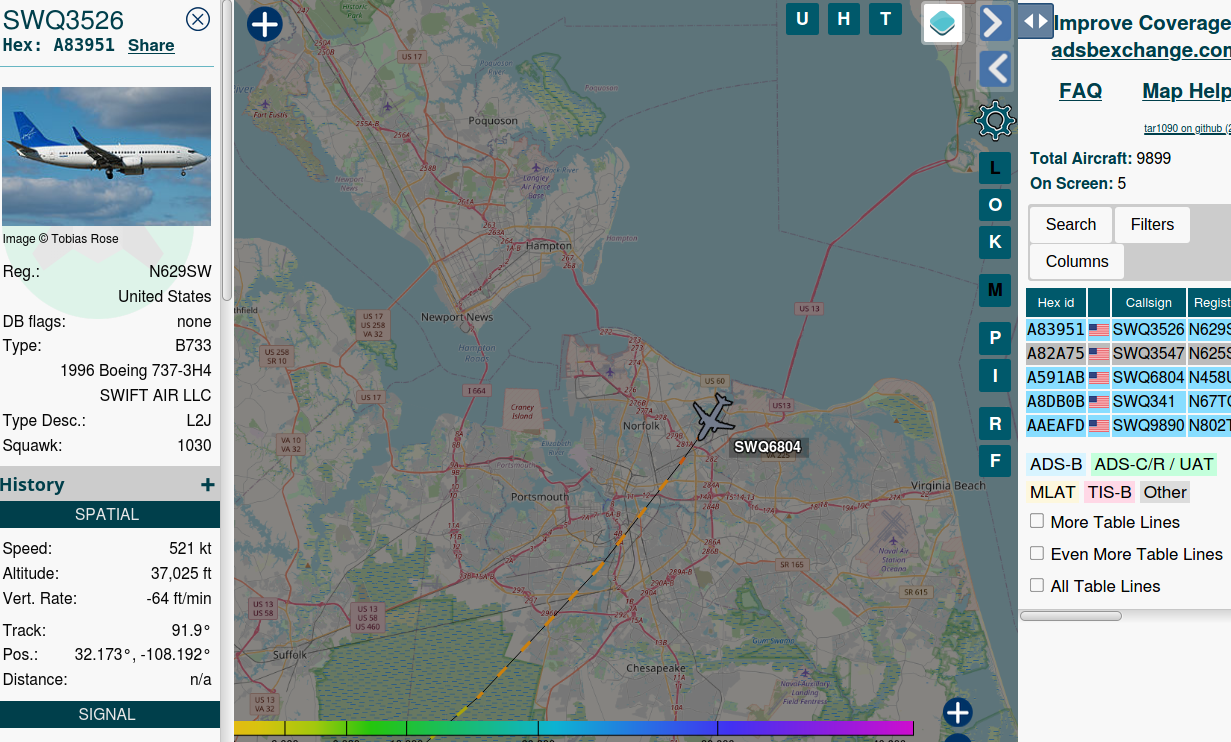Enable More Table Lines checkbox
Screen dimensions: 1231x742
pos(1037,521)
